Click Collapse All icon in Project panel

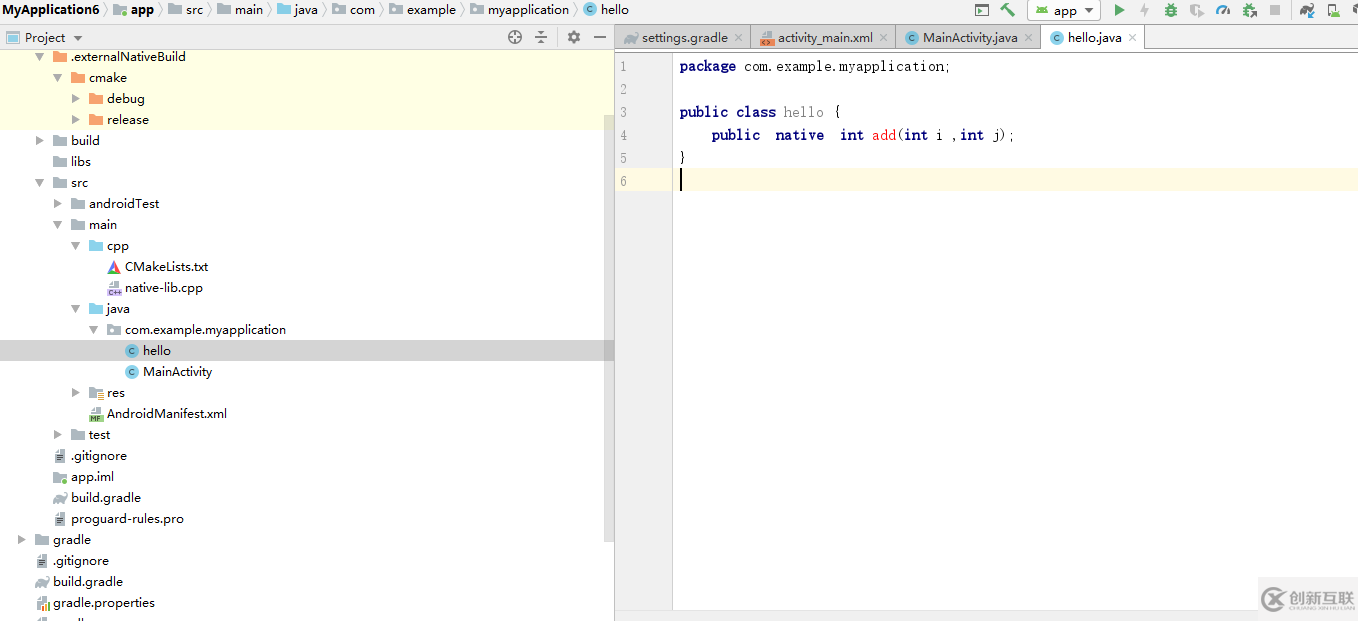(541, 37)
